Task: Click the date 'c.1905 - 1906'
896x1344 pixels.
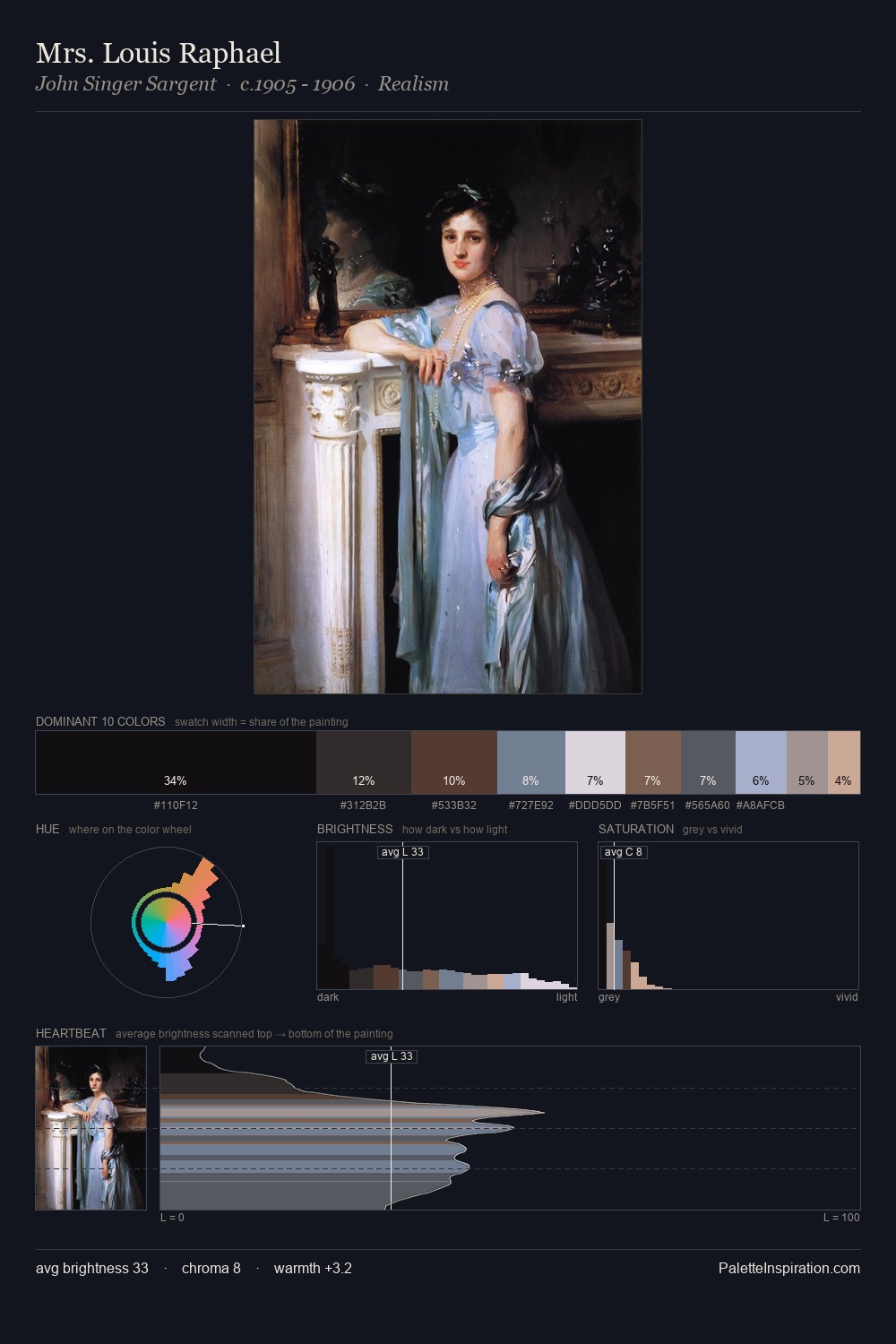Action: pyautogui.click(x=297, y=84)
